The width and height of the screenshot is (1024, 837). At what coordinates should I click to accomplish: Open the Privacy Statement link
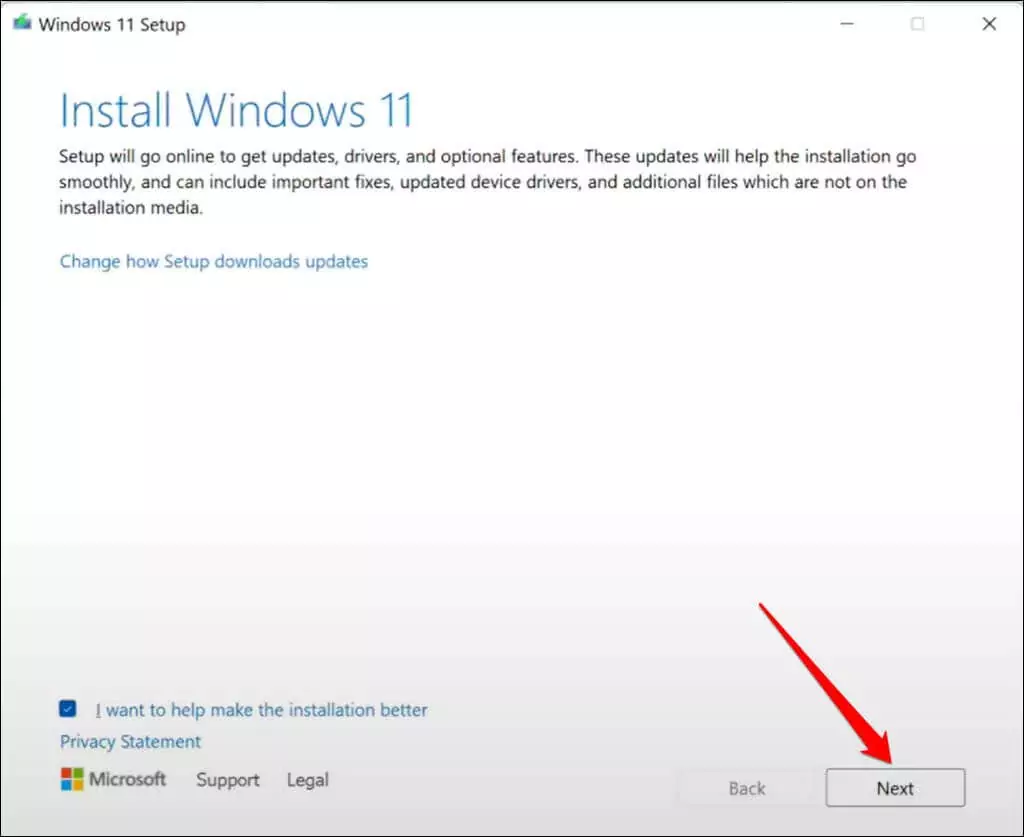(x=130, y=742)
